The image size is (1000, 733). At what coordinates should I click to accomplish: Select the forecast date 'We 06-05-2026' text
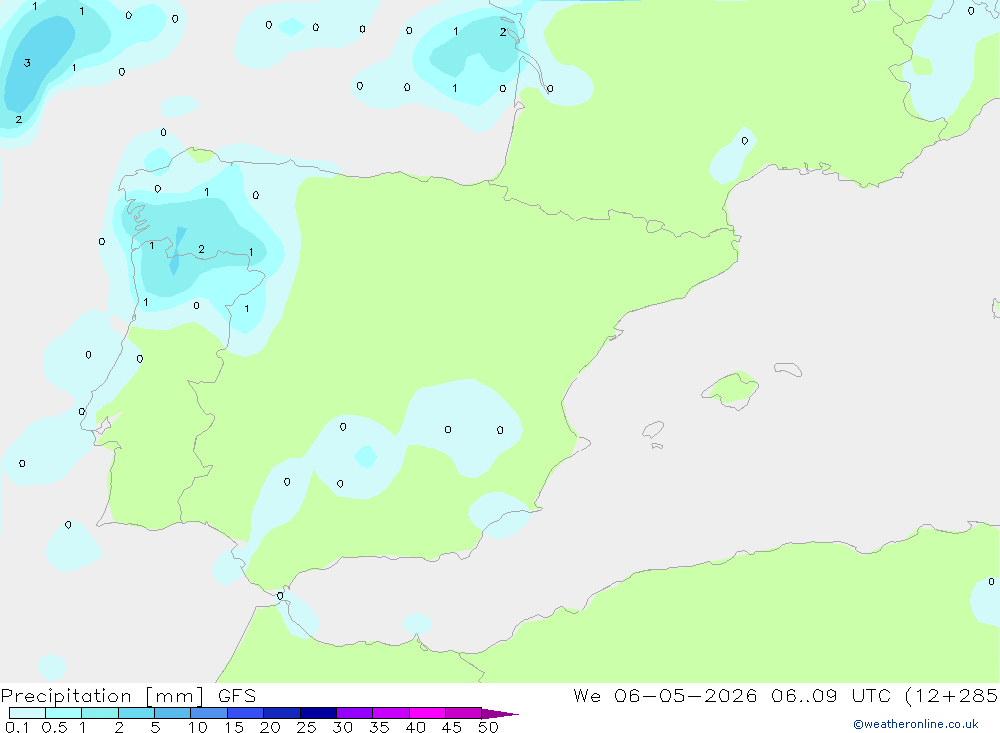coord(665,695)
